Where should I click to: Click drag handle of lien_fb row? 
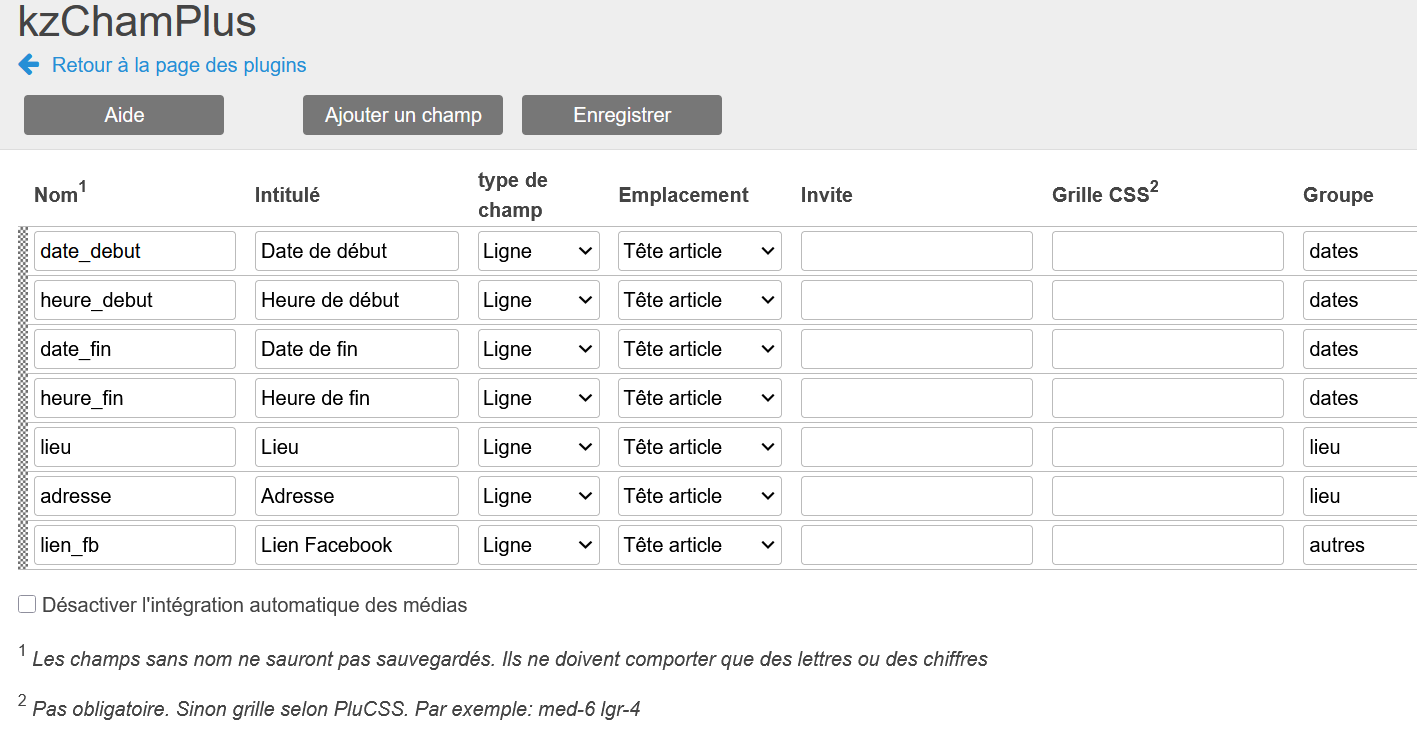[x=23, y=545]
